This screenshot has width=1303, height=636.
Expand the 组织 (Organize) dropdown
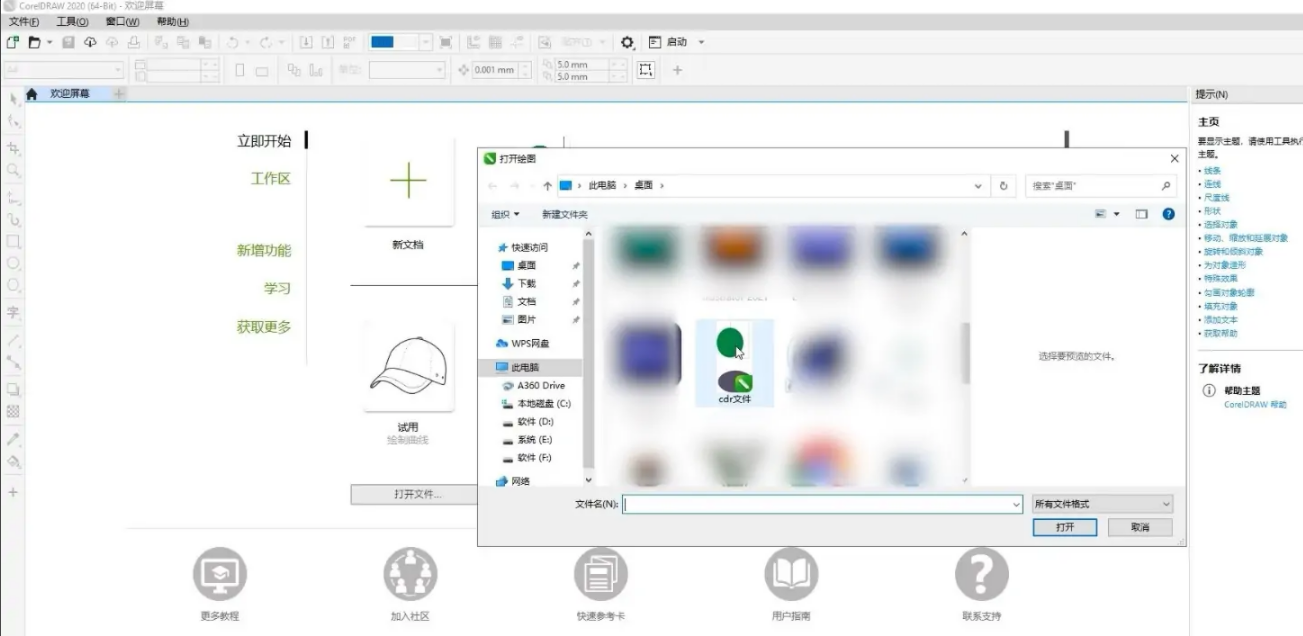tap(505, 214)
